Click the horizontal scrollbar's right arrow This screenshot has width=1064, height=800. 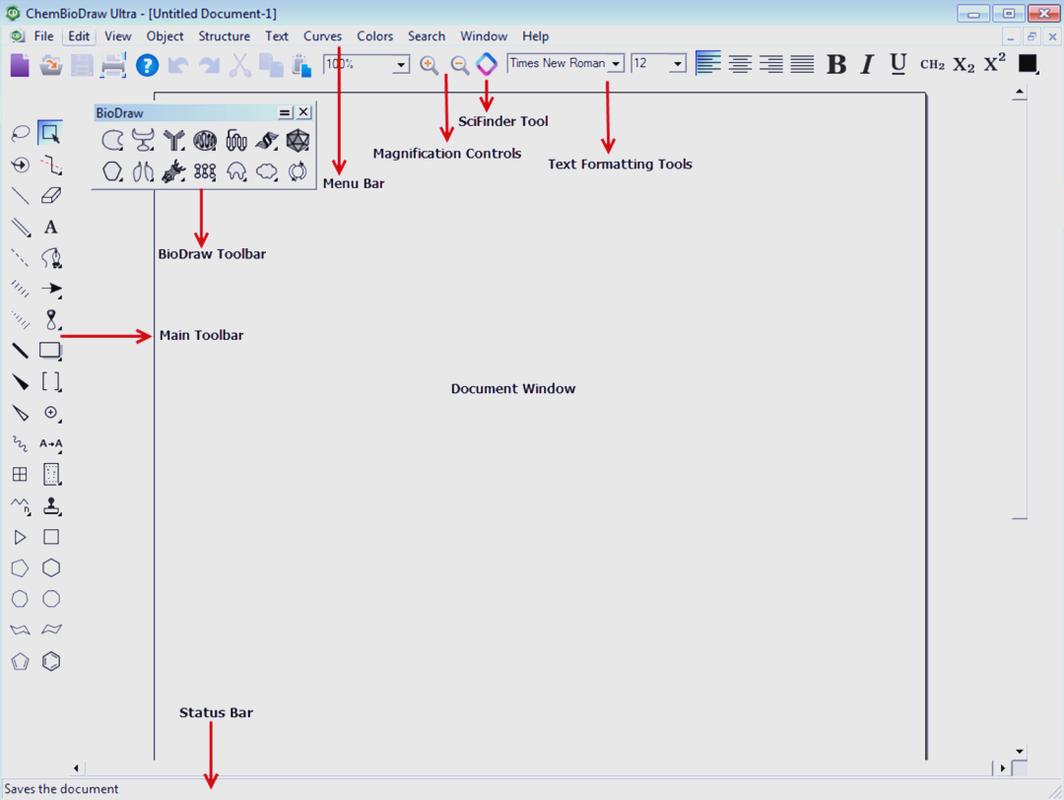pyautogui.click(x=1002, y=767)
